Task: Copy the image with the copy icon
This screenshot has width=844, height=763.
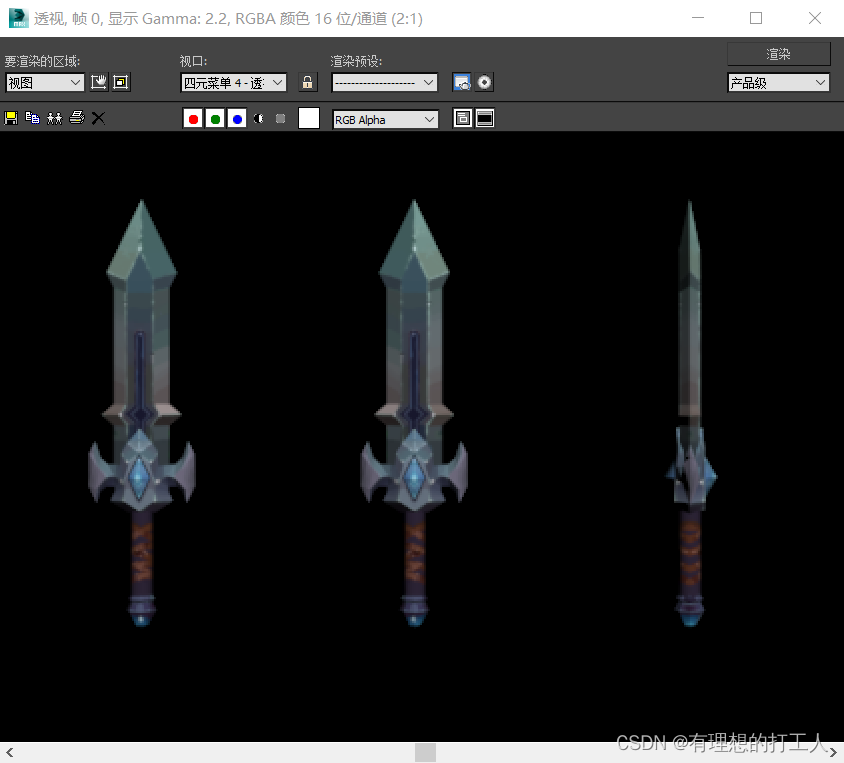Action: 32,118
